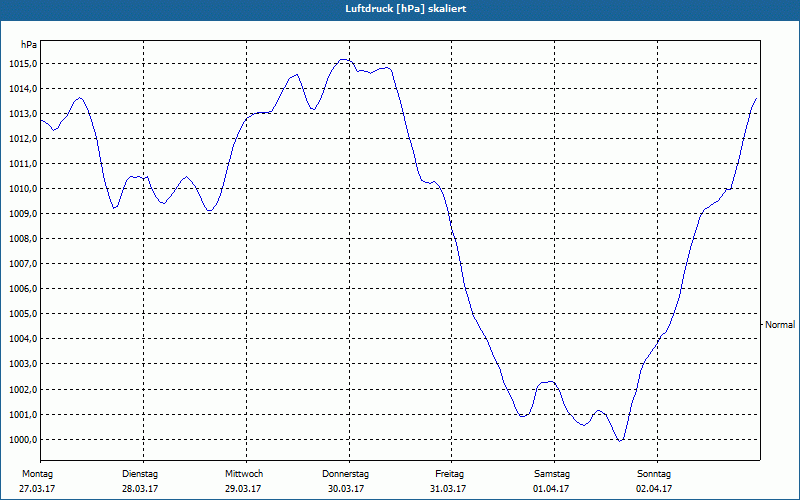Click the 1007,0 axis value

point(23,264)
